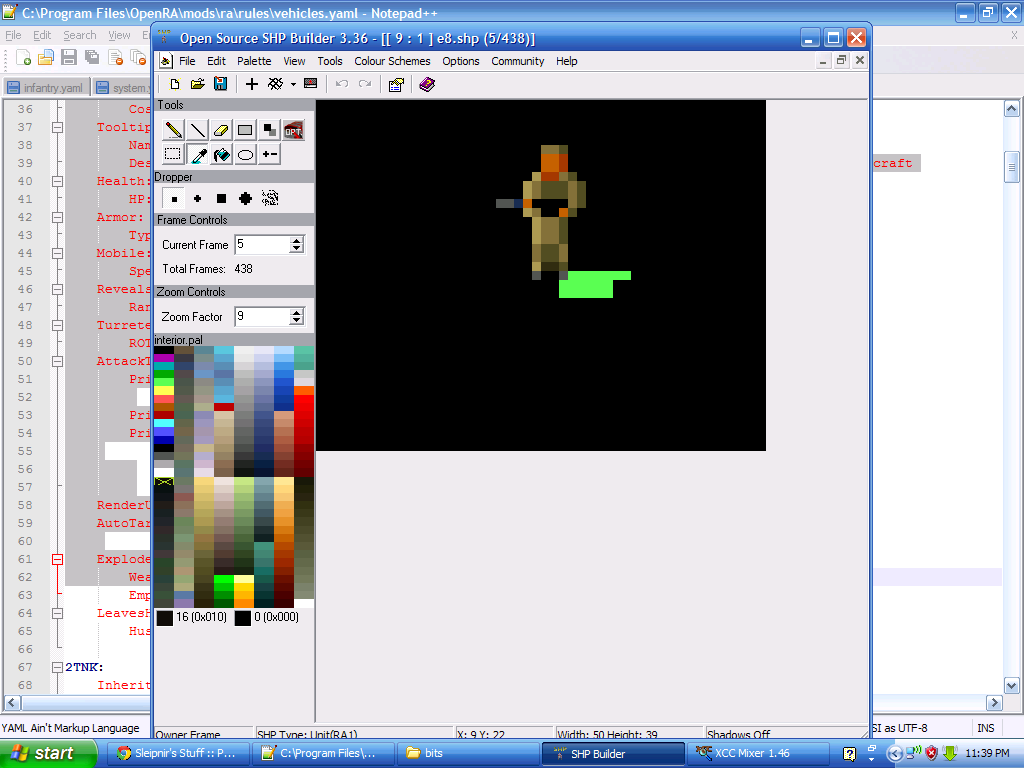Click Save floppy icon in SHP Builder
This screenshot has width=1024, height=768.
coord(221,84)
